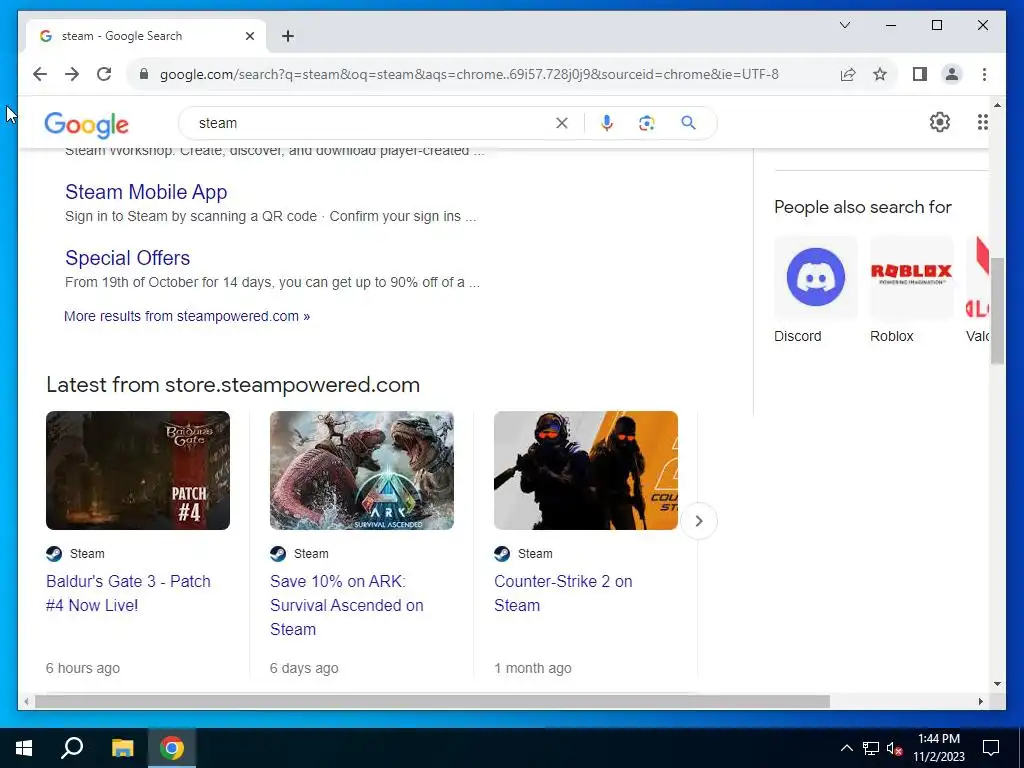Image resolution: width=1024 pixels, height=768 pixels.
Task: Open the Counter-Strike 2 thumbnail
Action: coord(586,470)
